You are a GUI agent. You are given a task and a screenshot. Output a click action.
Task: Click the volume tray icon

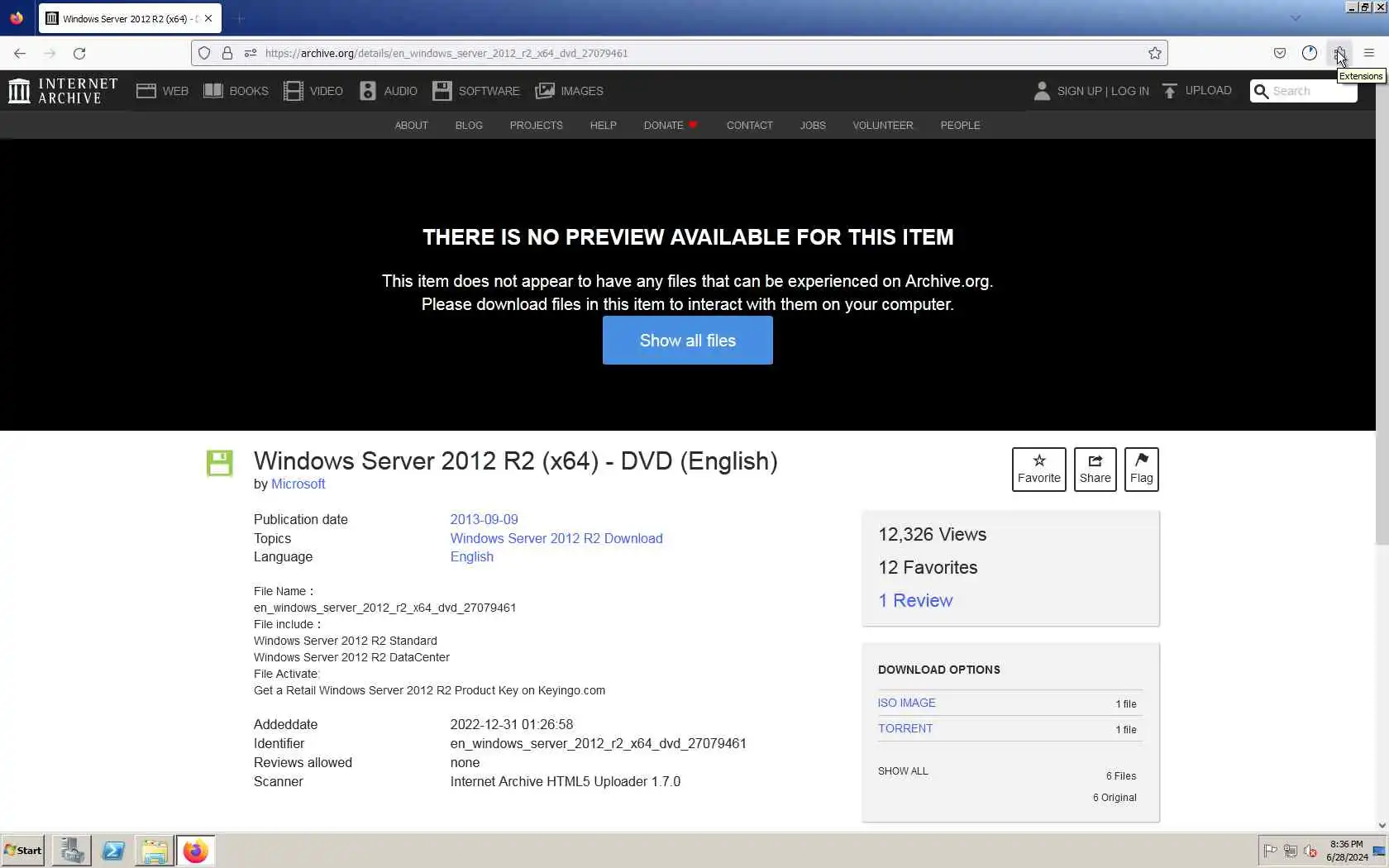click(1310, 851)
